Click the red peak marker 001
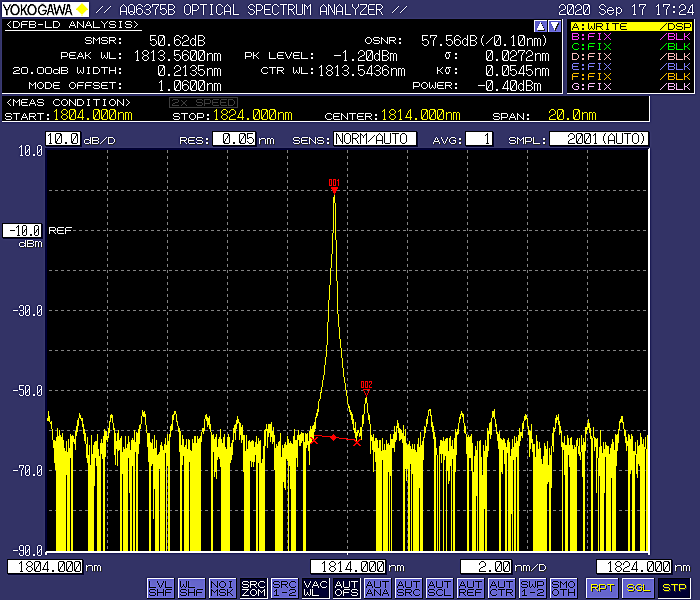 (334, 187)
